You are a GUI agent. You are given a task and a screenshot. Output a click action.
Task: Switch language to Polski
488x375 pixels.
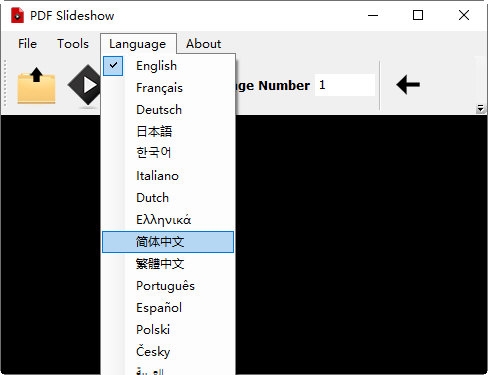pos(168,330)
